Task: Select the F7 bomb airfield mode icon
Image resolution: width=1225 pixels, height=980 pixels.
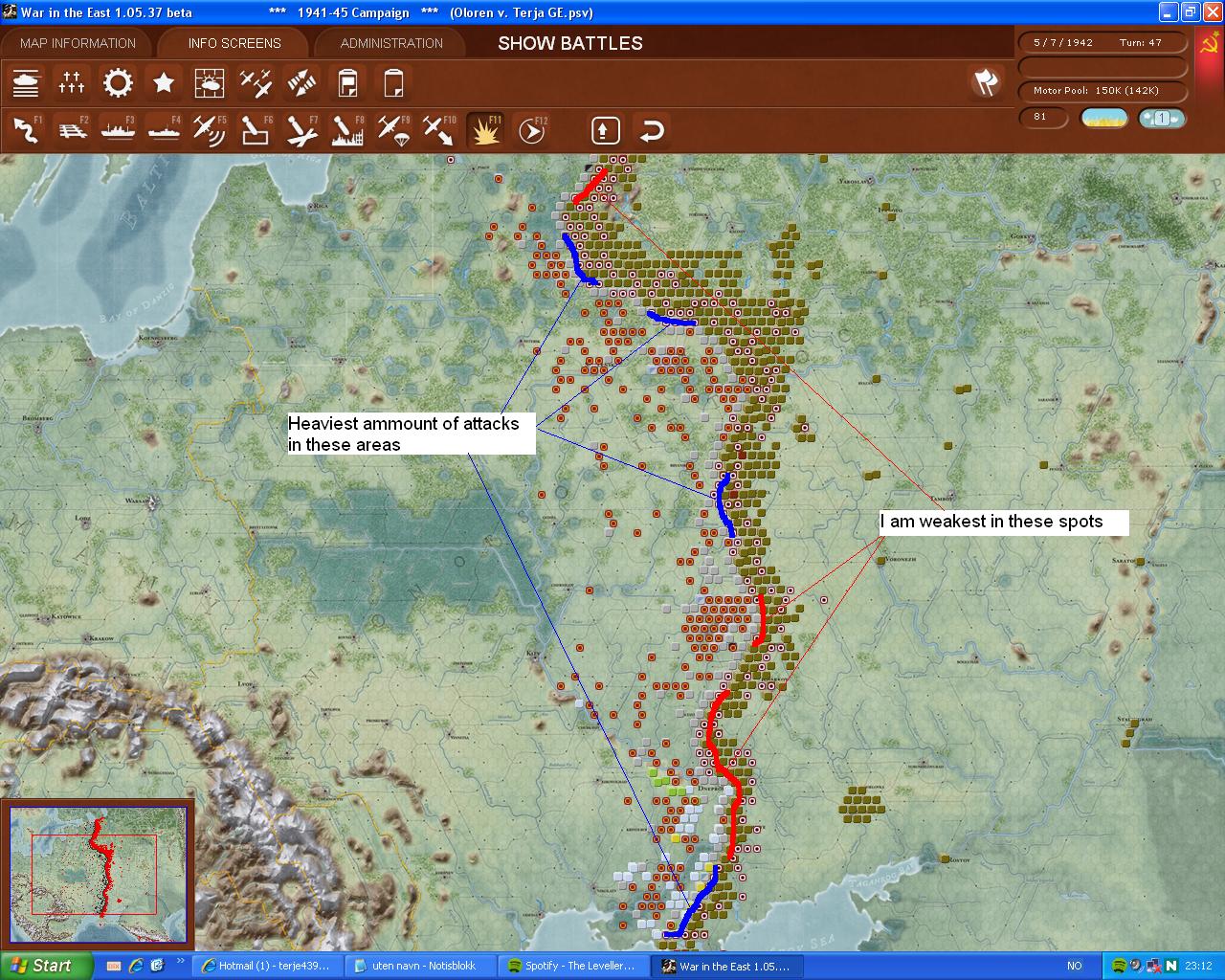Action: [301, 129]
